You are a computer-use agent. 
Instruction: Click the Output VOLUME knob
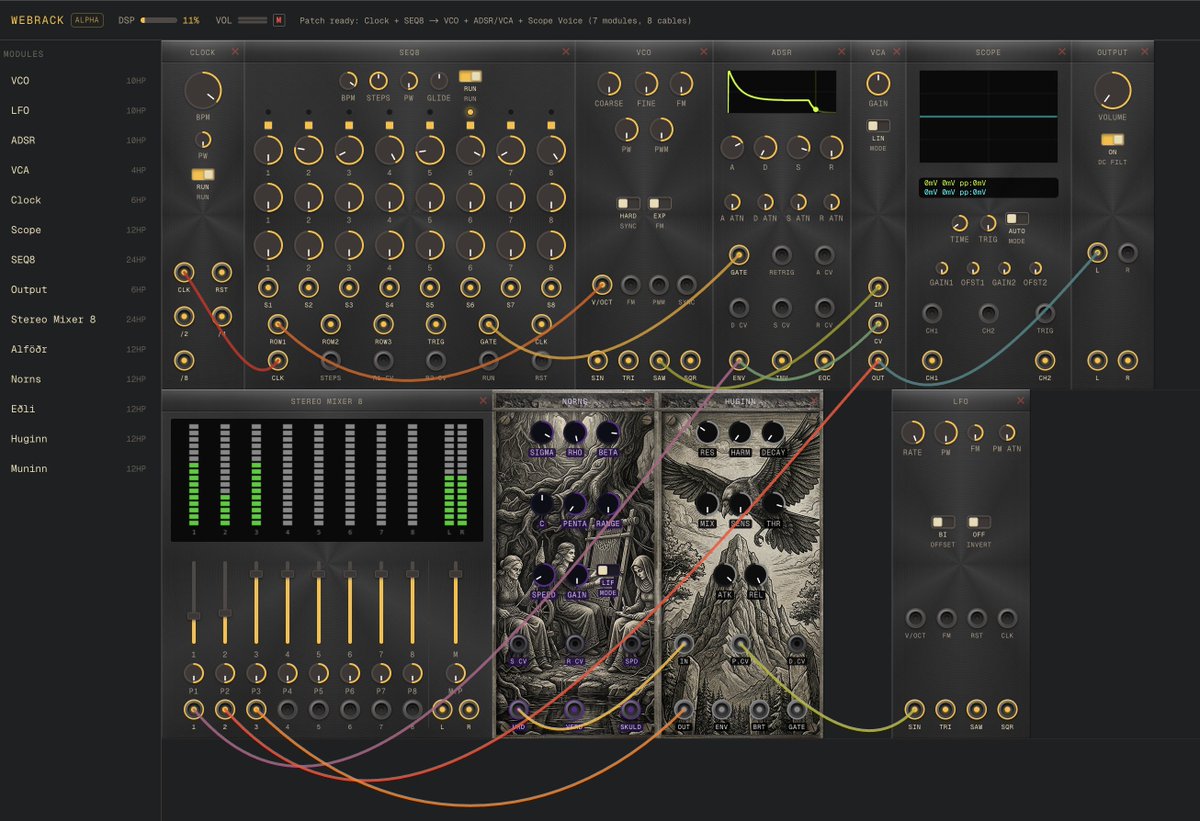(1112, 90)
